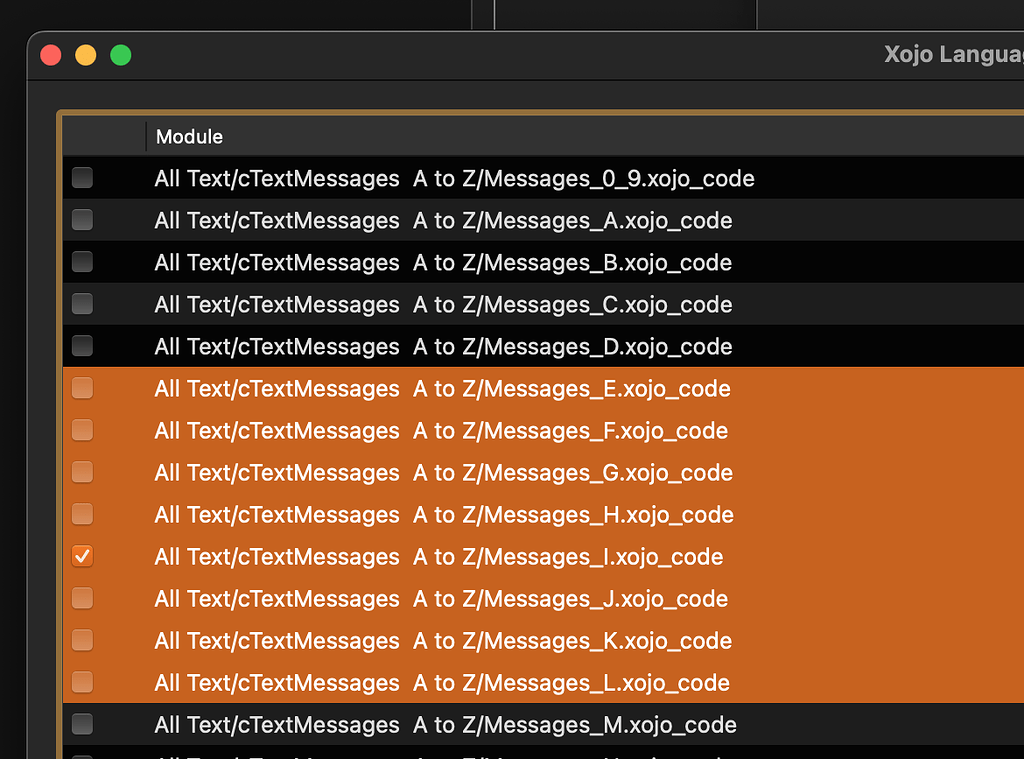
Task: Check the Messages_H.xojo_code checkbox
Action: pos(82,514)
